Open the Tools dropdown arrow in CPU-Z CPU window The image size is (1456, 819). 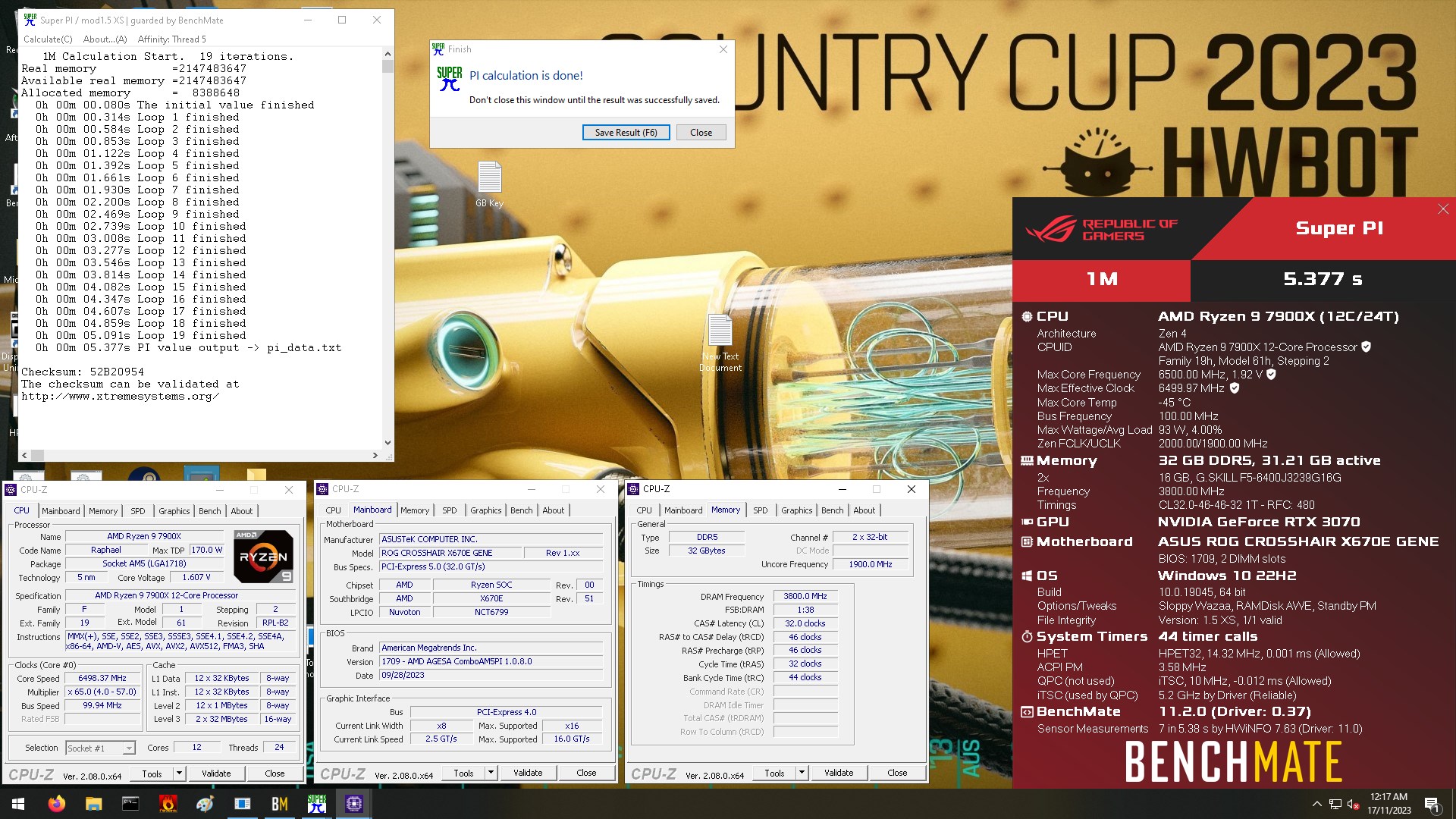[x=180, y=773]
